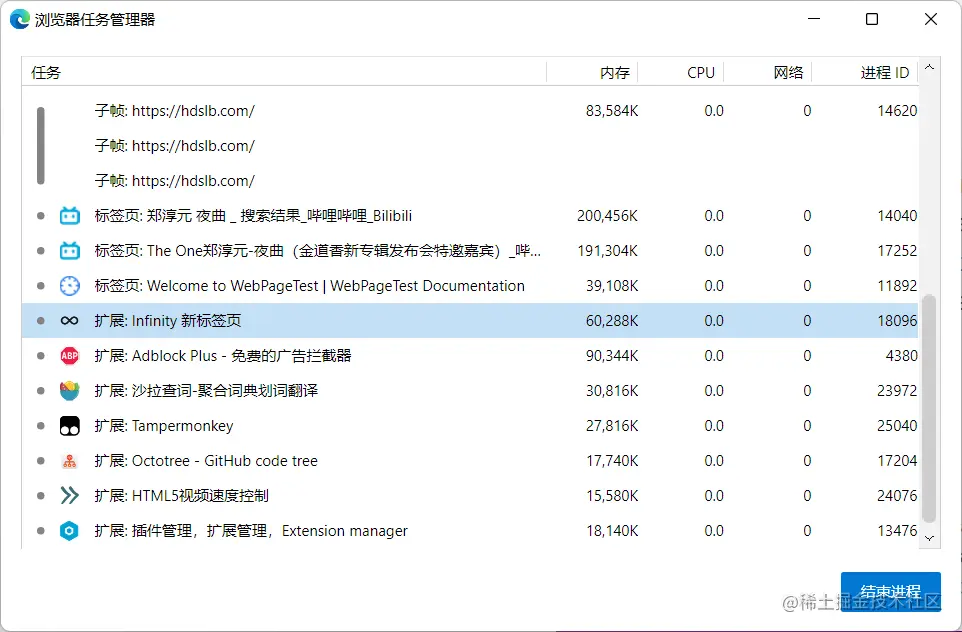The height and width of the screenshot is (632, 962).
Task: Click process ID 11892
Action: point(897,286)
